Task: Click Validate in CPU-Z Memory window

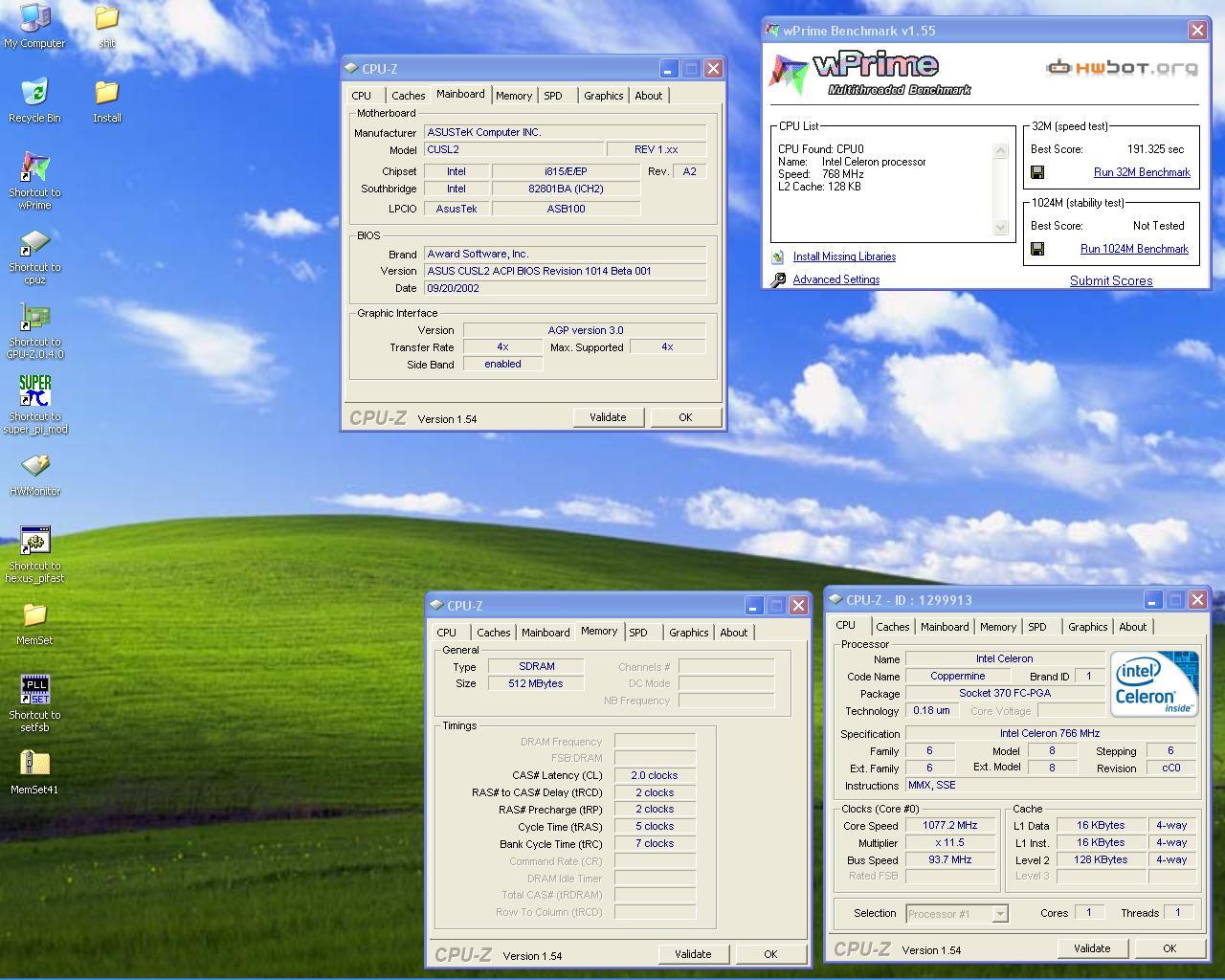Action: (x=693, y=954)
